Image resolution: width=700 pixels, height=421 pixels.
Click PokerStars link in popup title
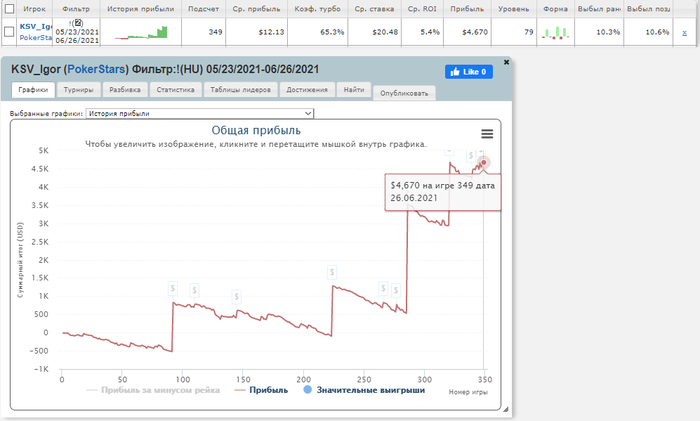click(x=96, y=69)
